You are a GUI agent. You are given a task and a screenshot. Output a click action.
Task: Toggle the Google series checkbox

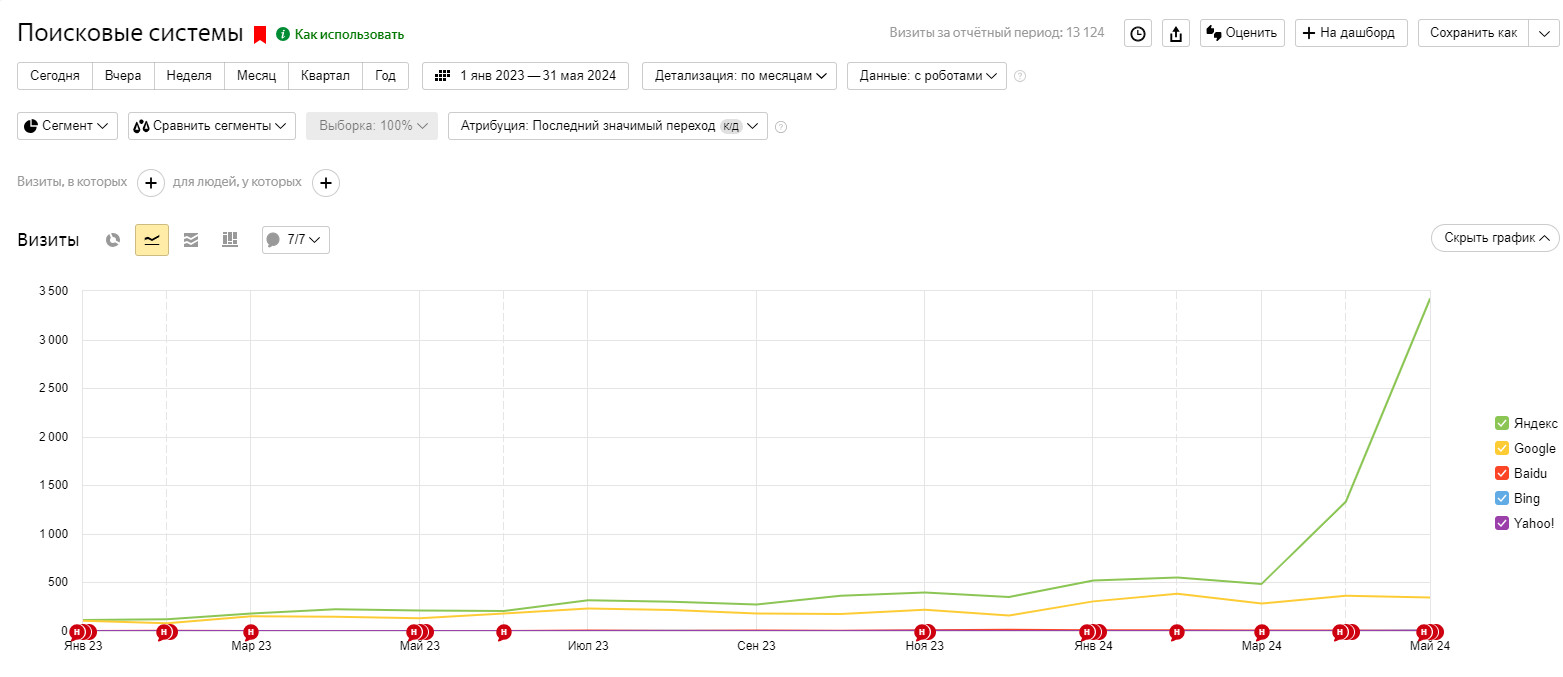tap(1501, 448)
